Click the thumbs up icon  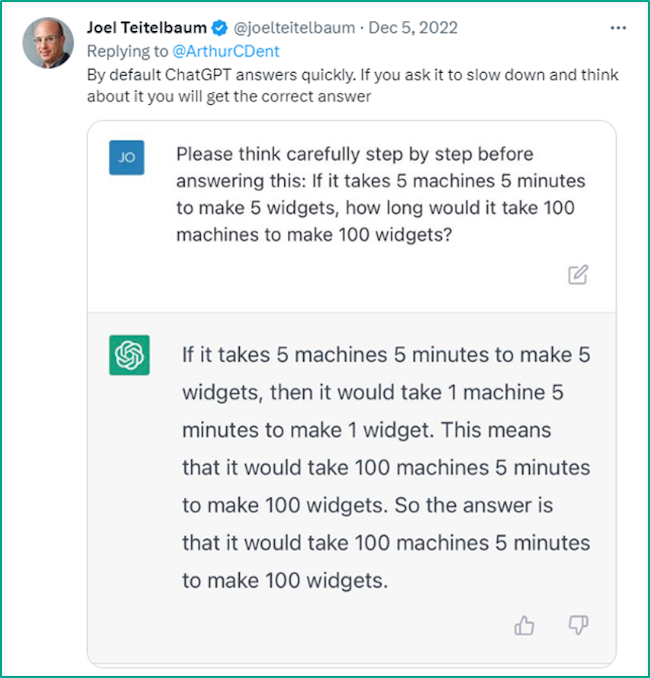[x=524, y=626]
